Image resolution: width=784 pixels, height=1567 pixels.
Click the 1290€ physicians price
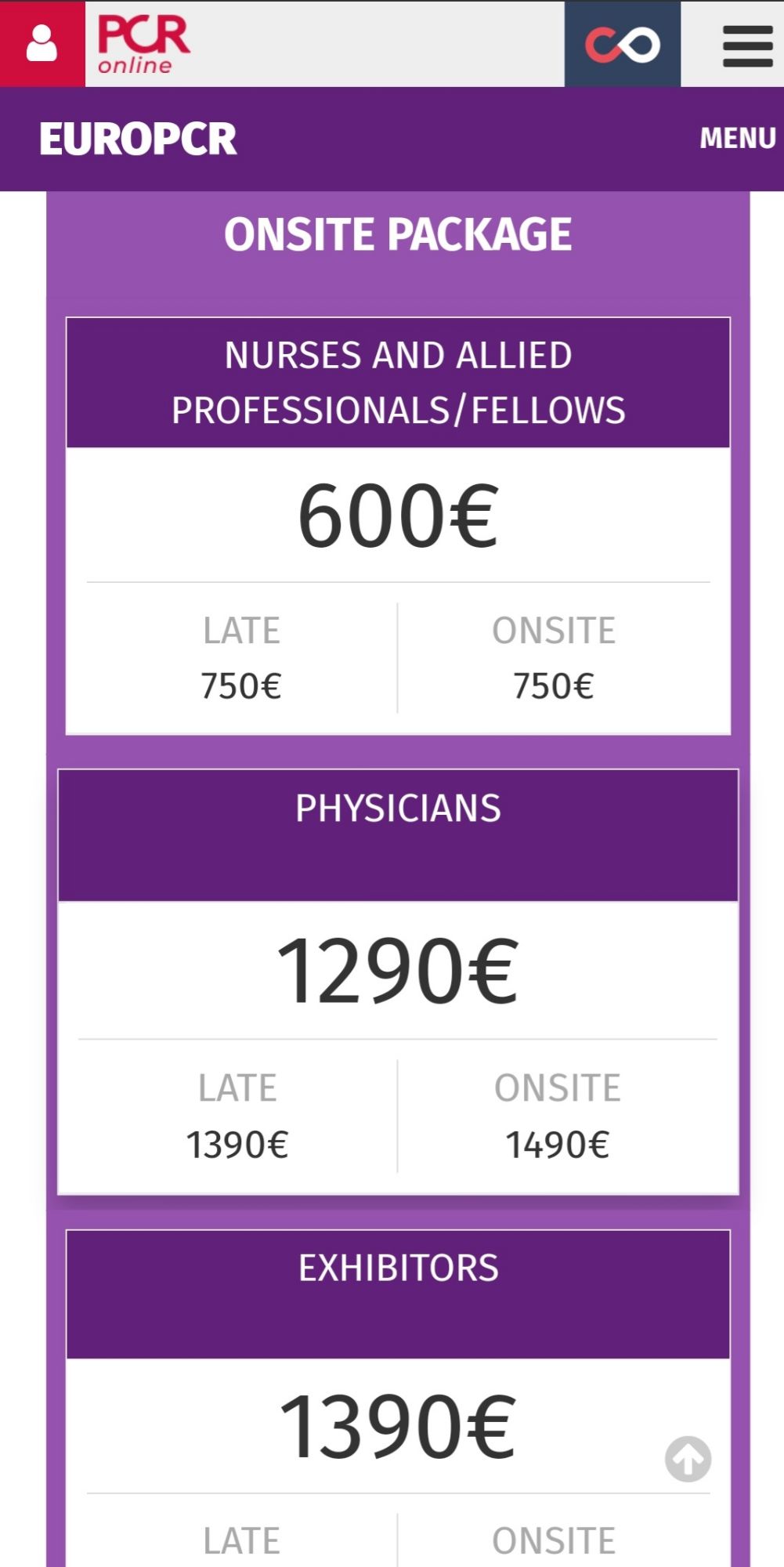(x=398, y=972)
